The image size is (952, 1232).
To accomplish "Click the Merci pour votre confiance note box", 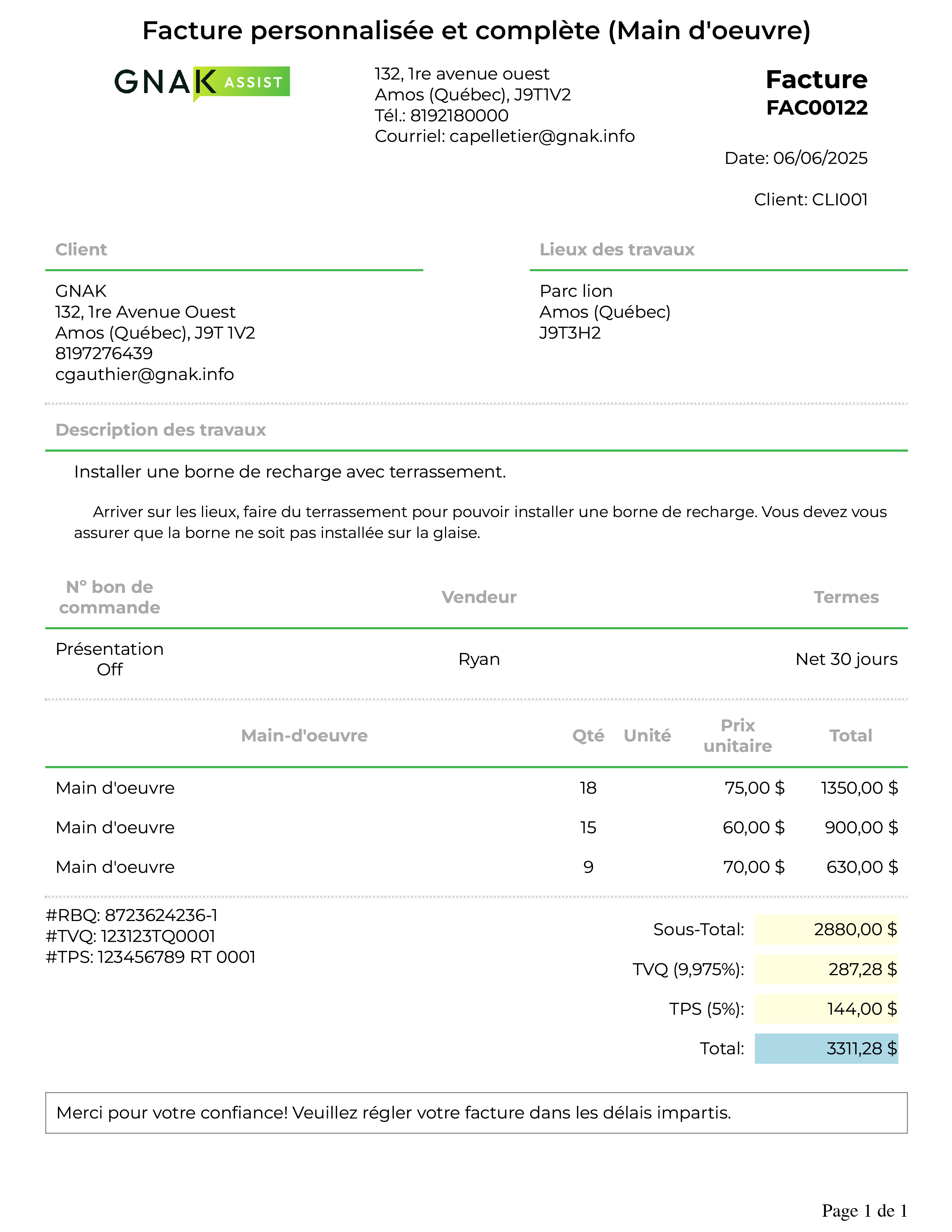I will tap(476, 1113).
